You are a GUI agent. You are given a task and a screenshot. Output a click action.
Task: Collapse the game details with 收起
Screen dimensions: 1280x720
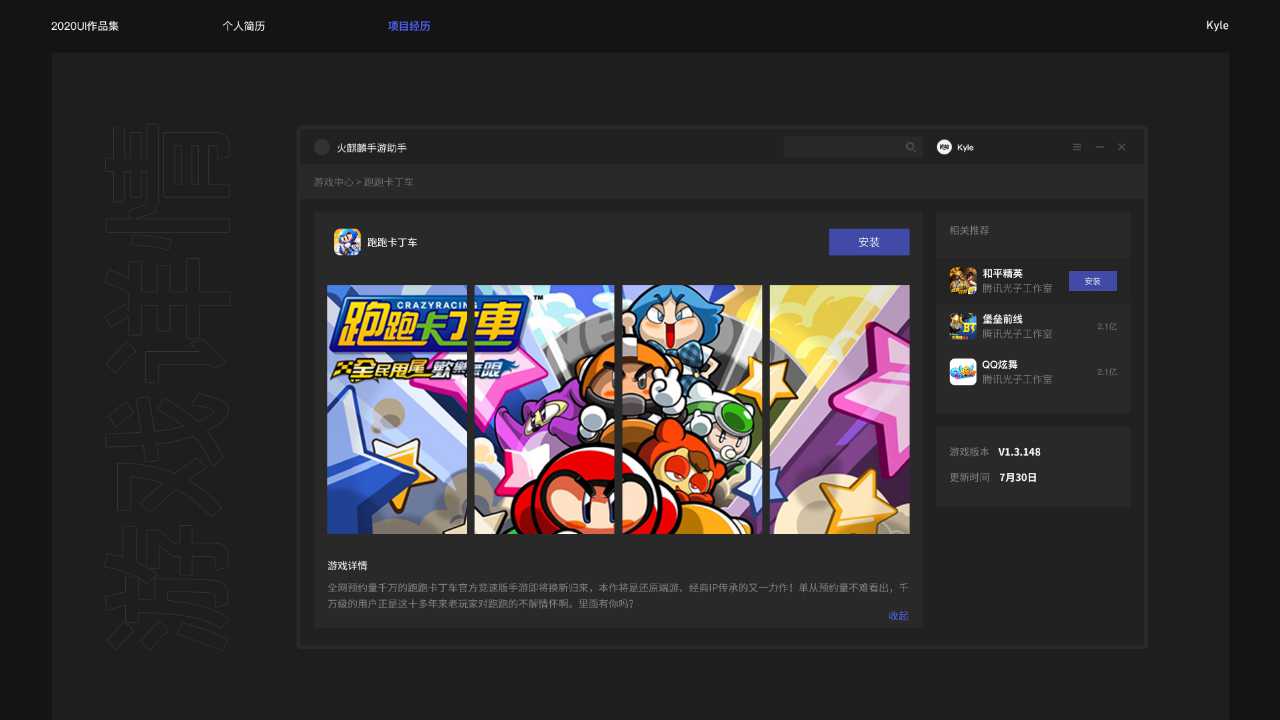pos(899,616)
